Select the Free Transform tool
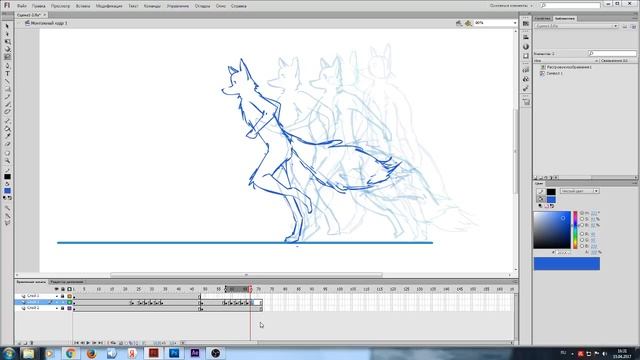The image size is (640, 360). 7,42
